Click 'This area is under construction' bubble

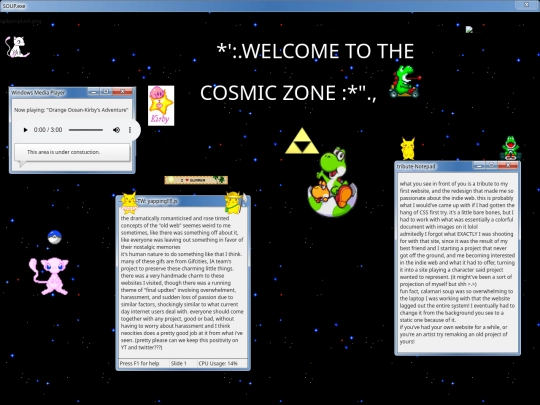pyautogui.click(x=72, y=152)
